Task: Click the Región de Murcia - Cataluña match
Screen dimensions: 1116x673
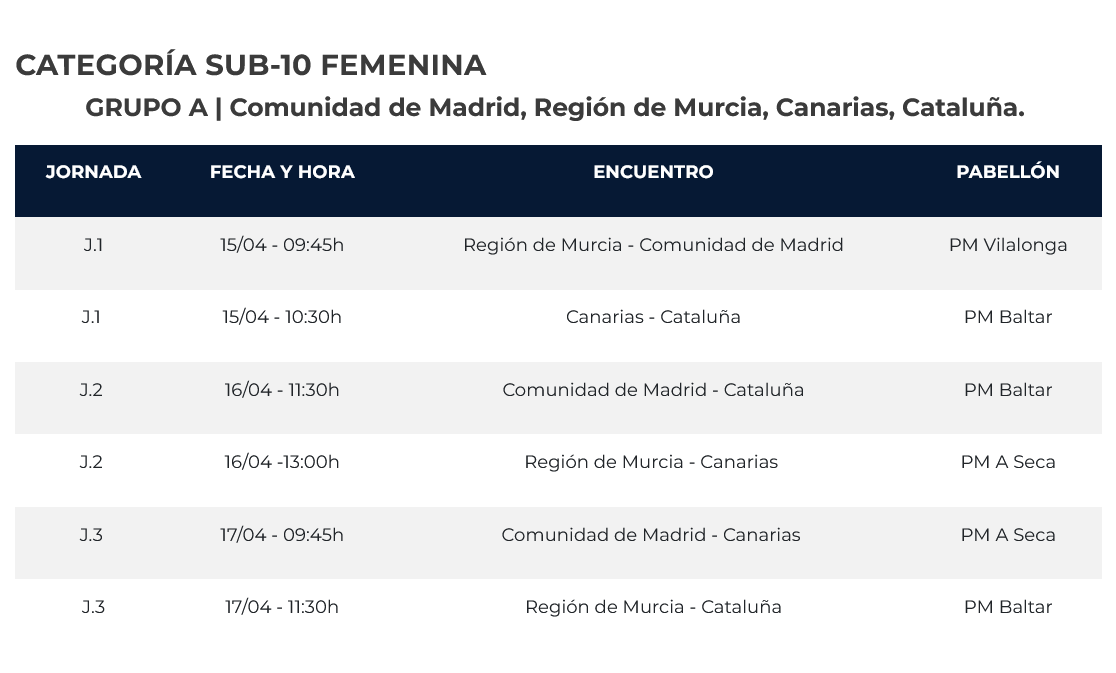Action: 653,607
